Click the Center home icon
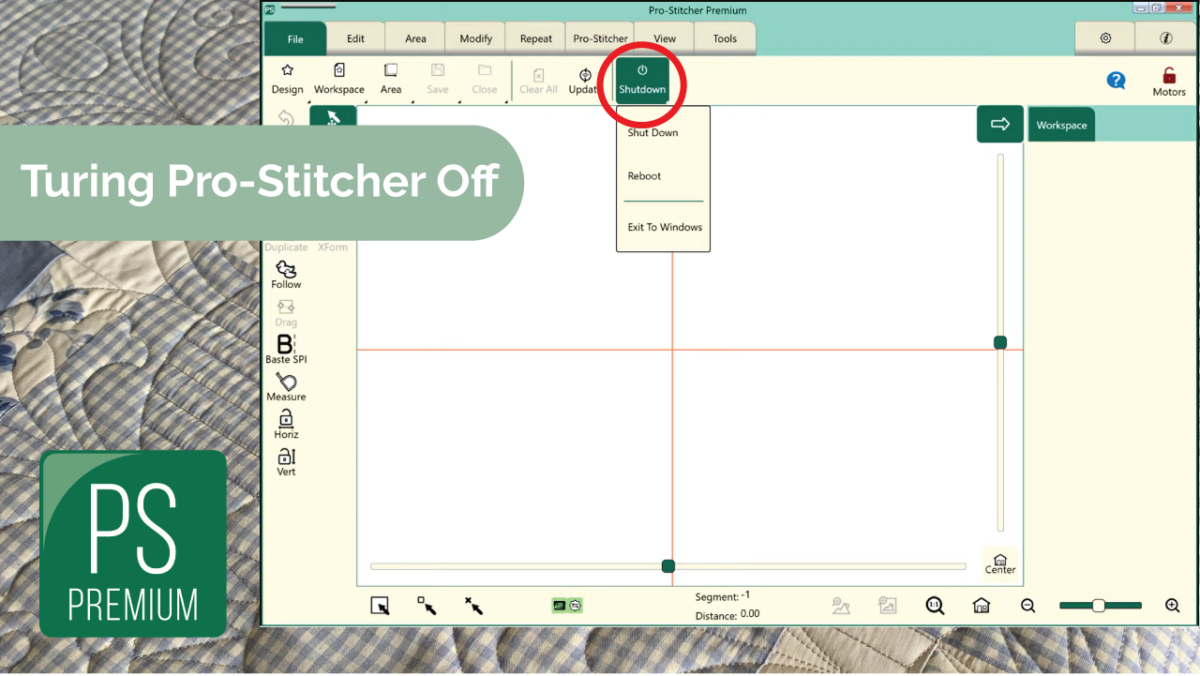 click(x=999, y=561)
